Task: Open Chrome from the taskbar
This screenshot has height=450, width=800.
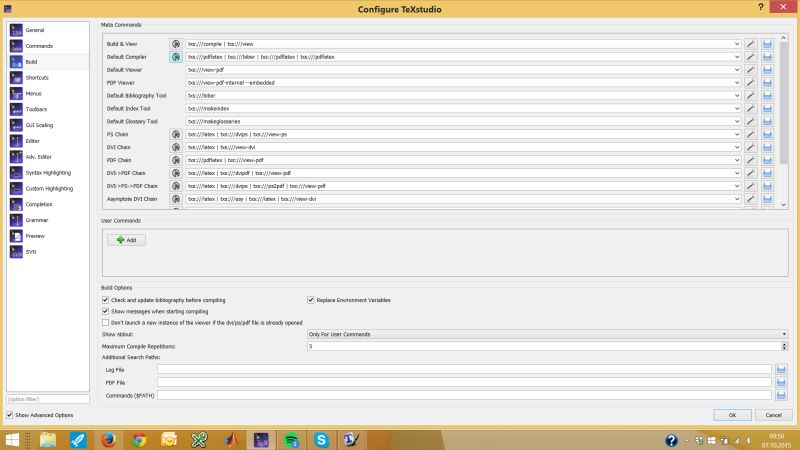Action: pyautogui.click(x=139, y=439)
